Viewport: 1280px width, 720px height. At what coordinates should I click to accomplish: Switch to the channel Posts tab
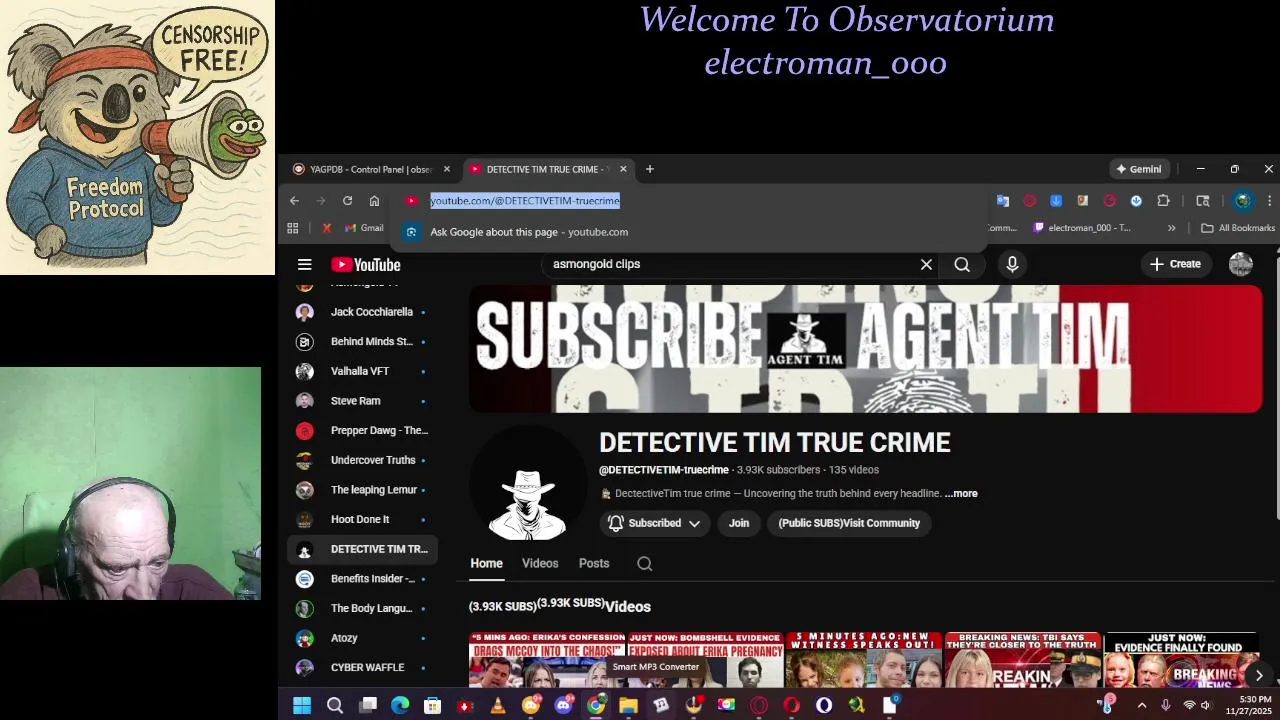pyautogui.click(x=594, y=564)
